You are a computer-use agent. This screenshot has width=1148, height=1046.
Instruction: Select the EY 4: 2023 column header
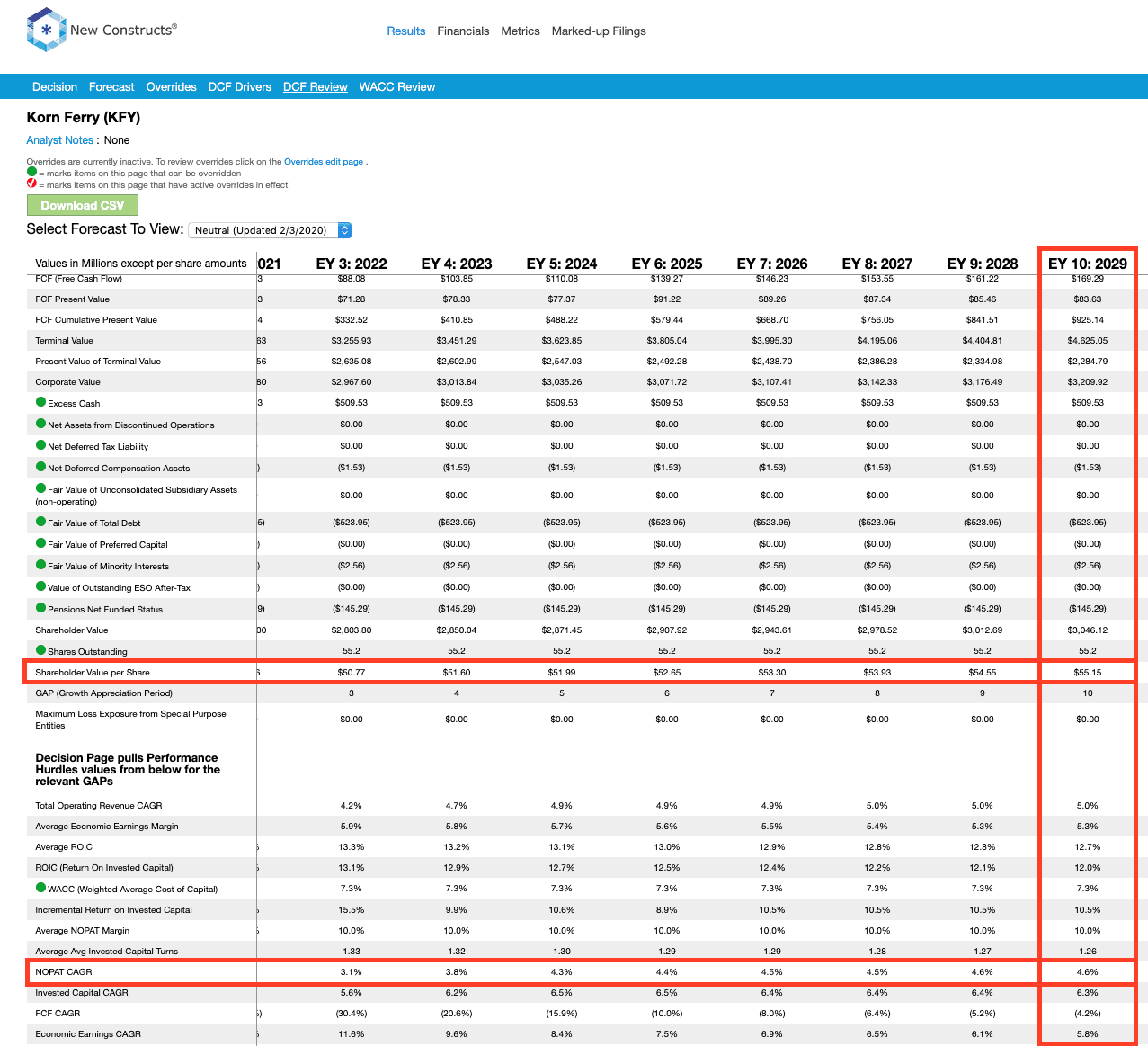coord(457,264)
